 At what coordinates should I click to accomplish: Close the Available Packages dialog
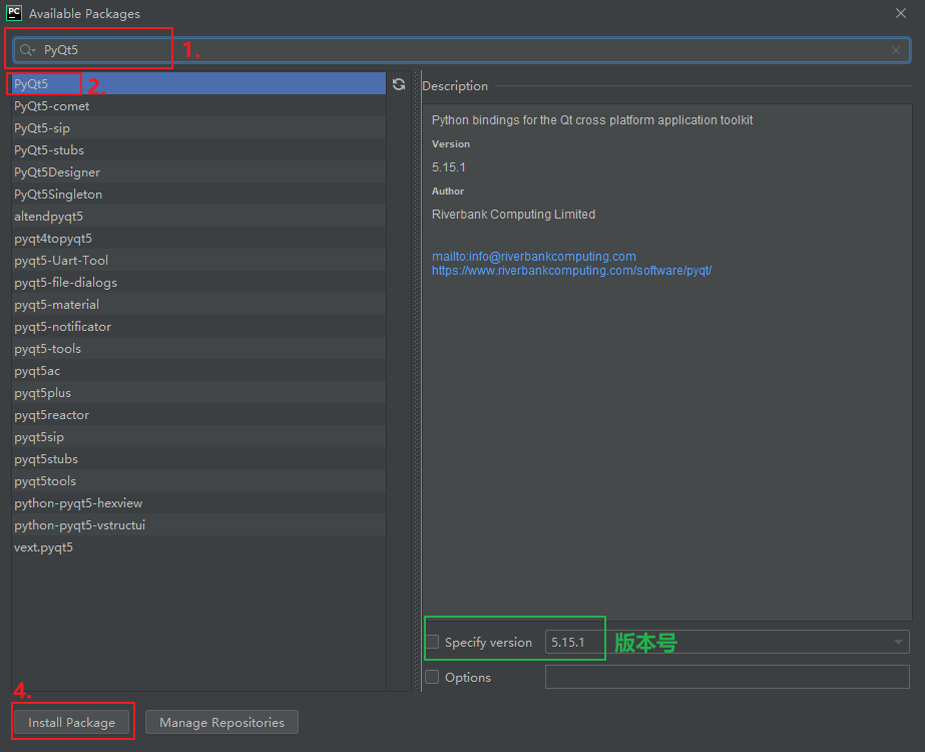pos(900,13)
